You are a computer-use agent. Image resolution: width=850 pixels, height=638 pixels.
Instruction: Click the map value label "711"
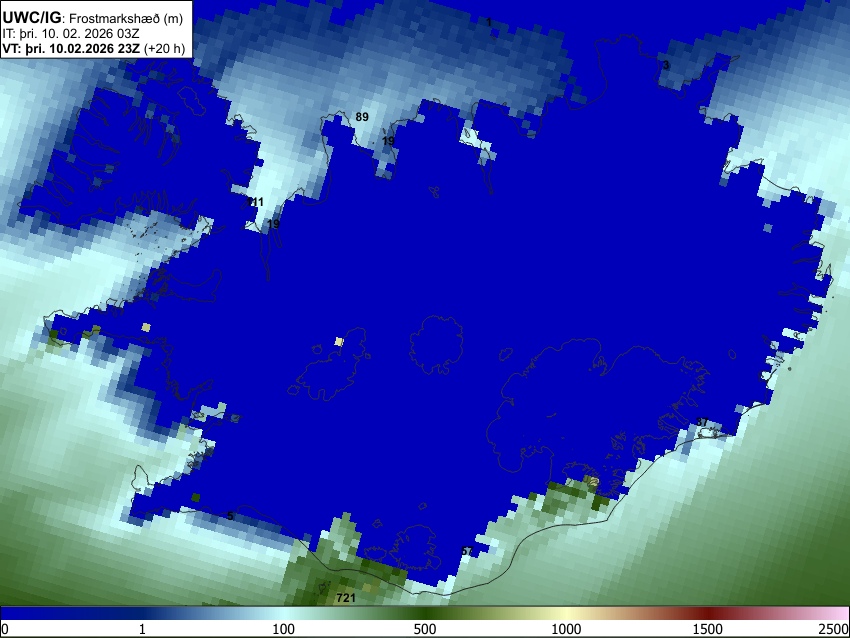(255, 202)
